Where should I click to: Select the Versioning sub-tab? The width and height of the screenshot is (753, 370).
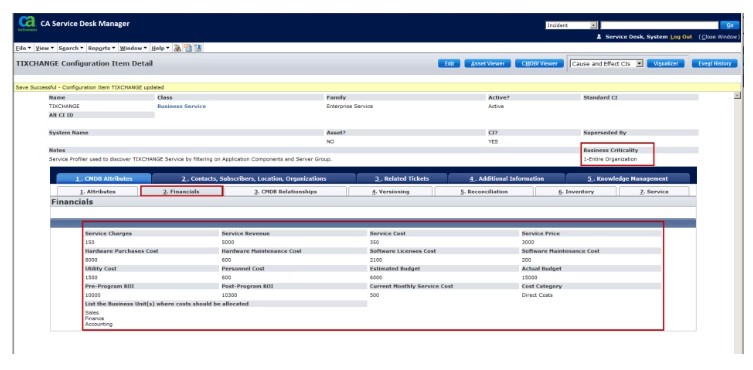point(390,191)
